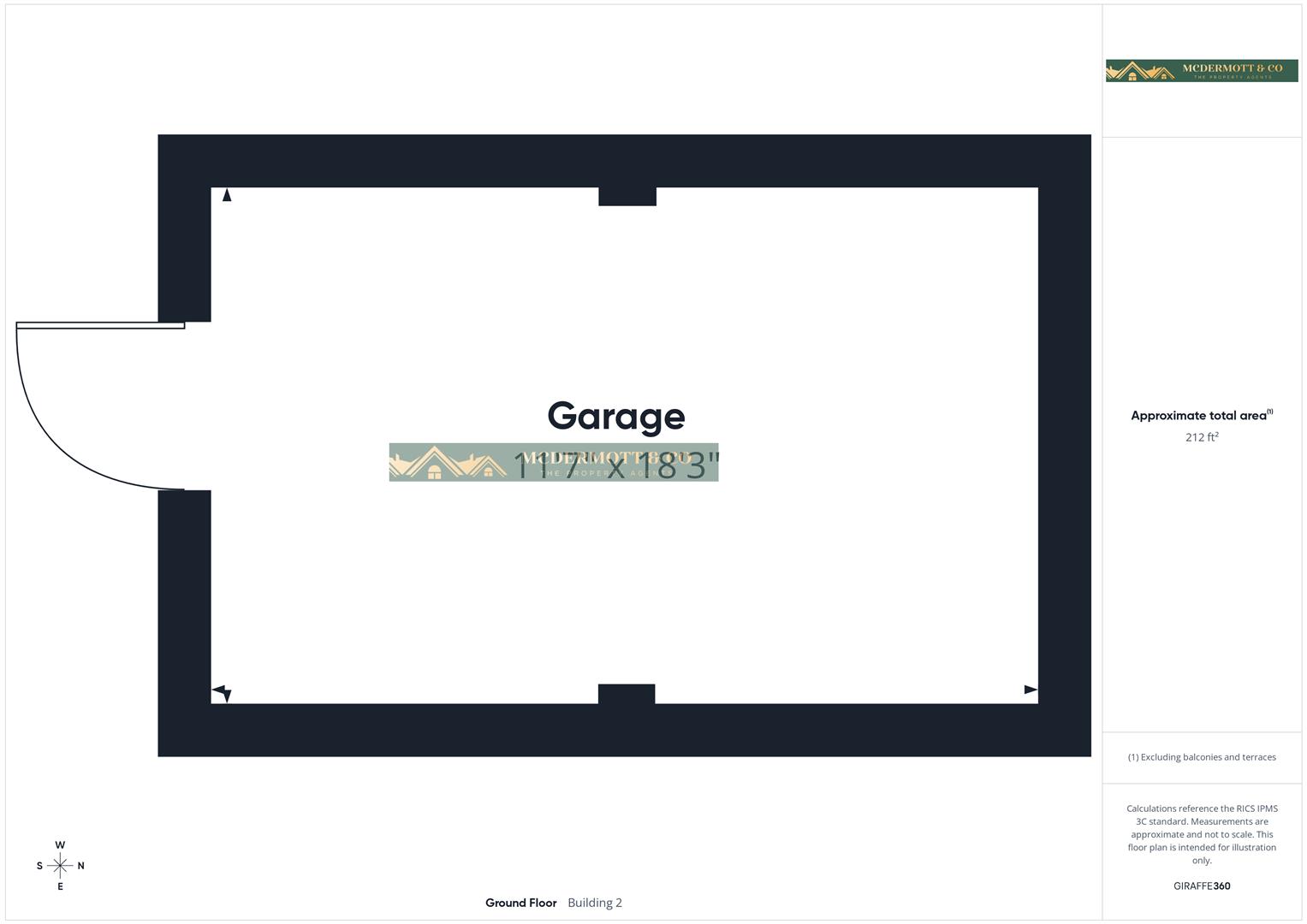Click the RICS IPMS 3C disclaimer text
The image size is (1307, 924).
click(1202, 834)
